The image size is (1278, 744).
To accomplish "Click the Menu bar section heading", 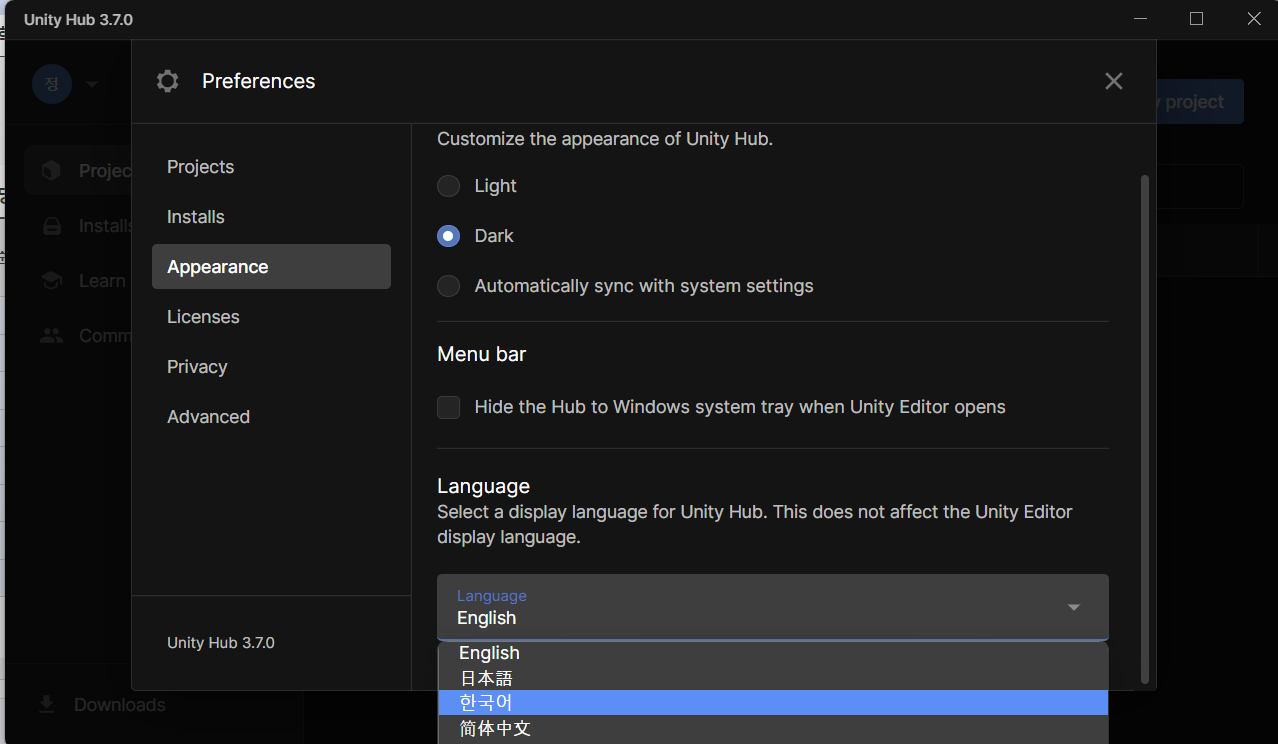I will point(481,354).
